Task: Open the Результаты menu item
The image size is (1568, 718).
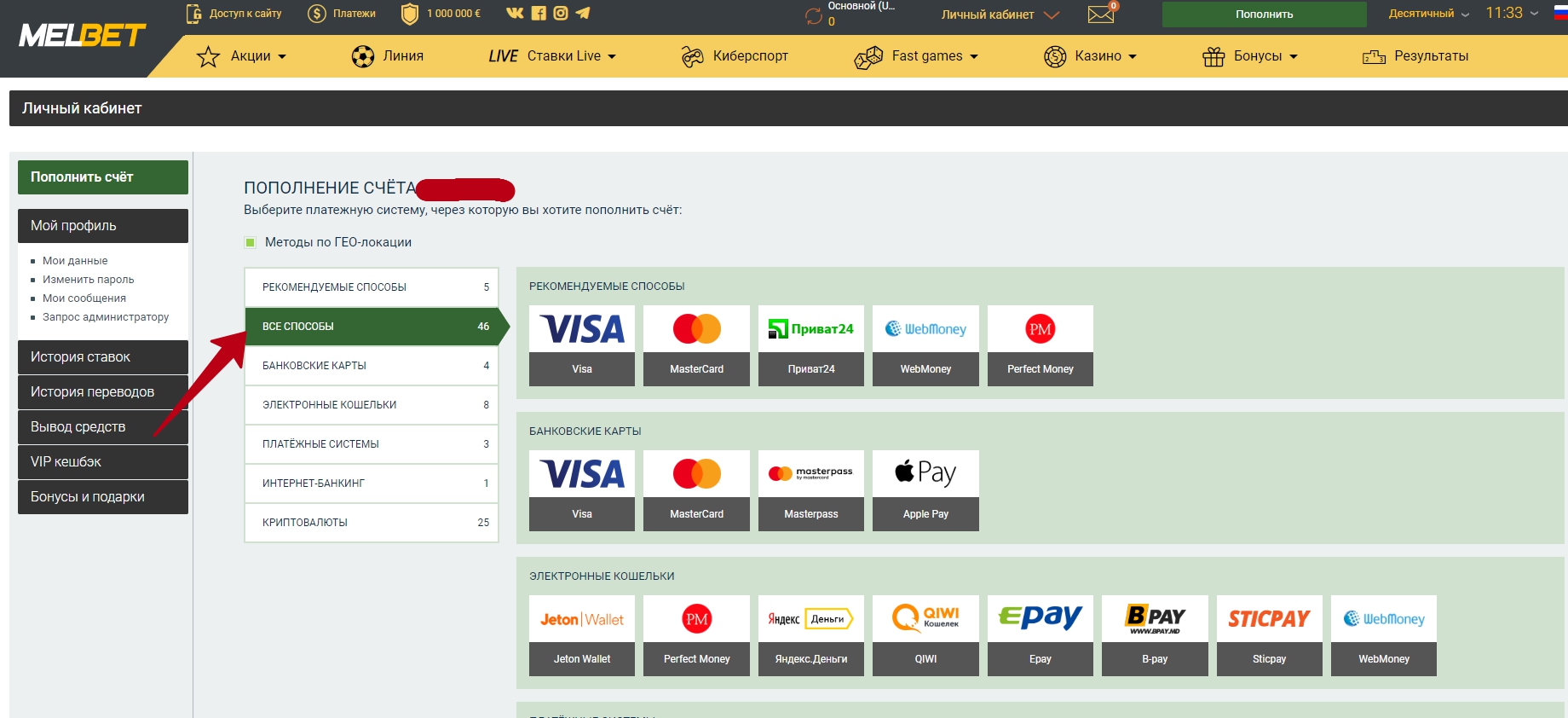Action: pyautogui.click(x=1415, y=56)
